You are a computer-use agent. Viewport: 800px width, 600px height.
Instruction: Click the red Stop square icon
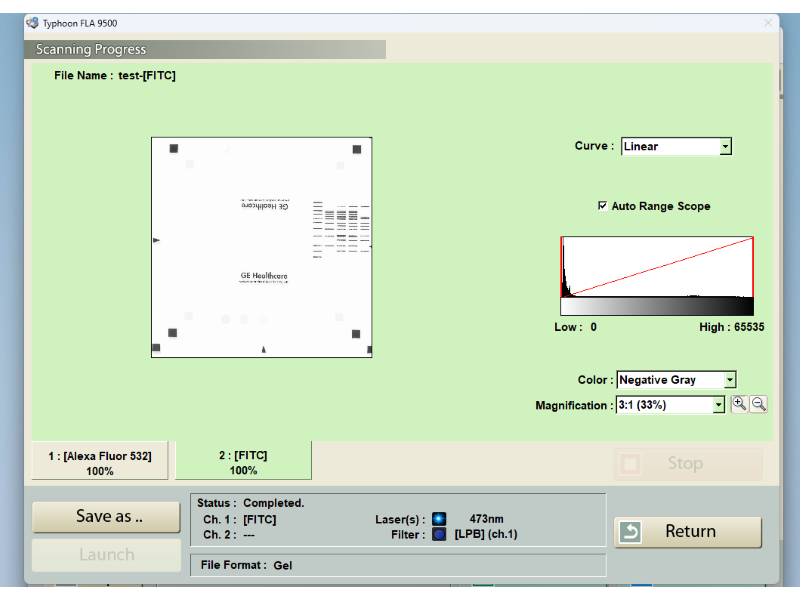[x=630, y=464]
